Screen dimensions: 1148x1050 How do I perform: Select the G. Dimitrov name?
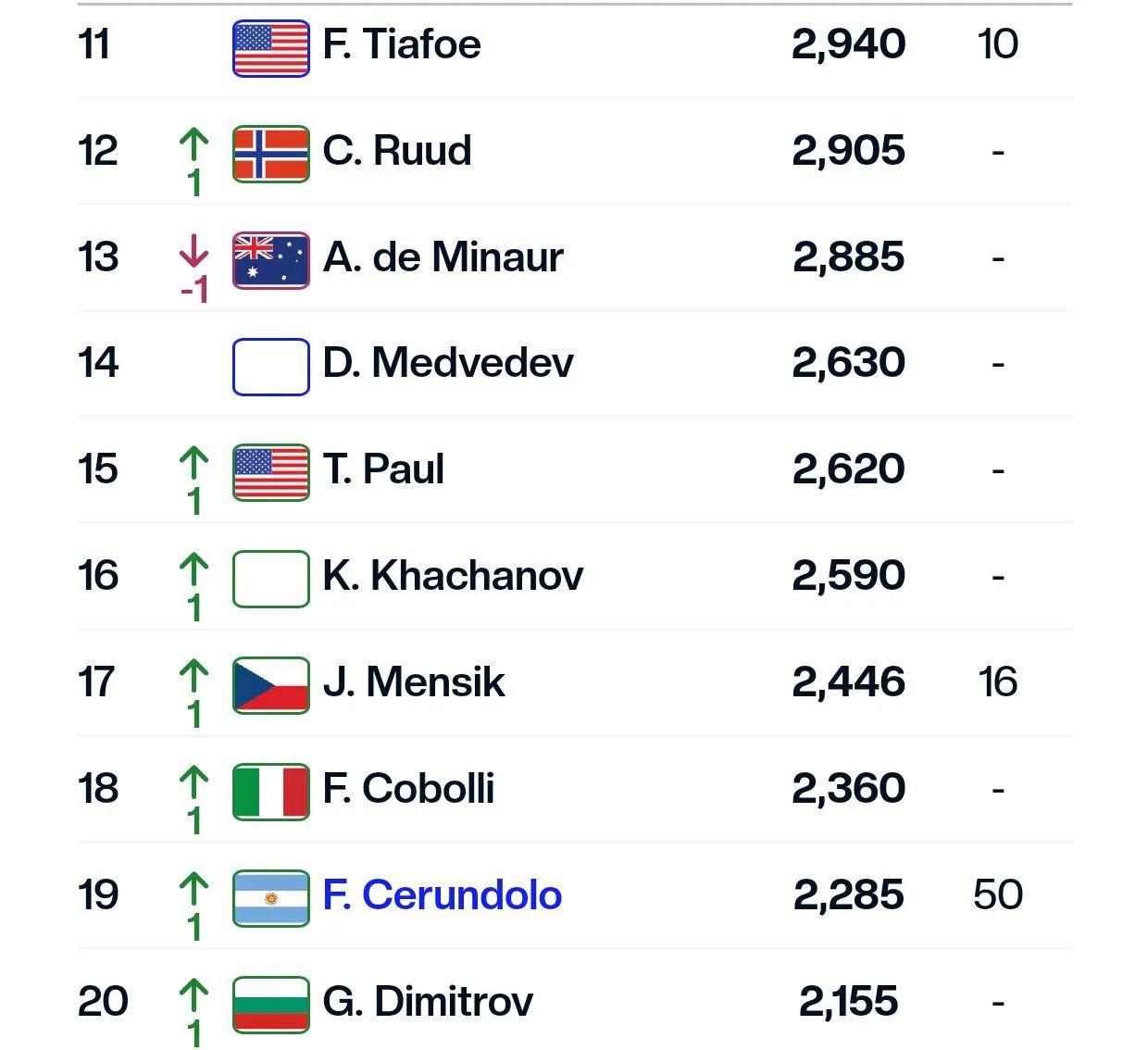428,1002
